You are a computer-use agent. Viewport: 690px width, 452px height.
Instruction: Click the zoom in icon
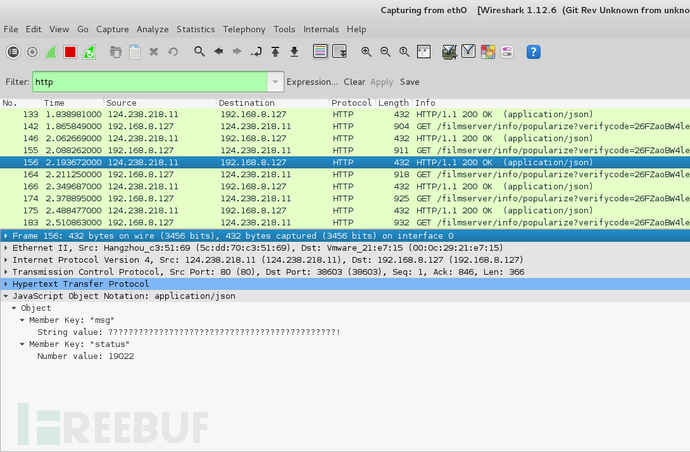[366, 52]
